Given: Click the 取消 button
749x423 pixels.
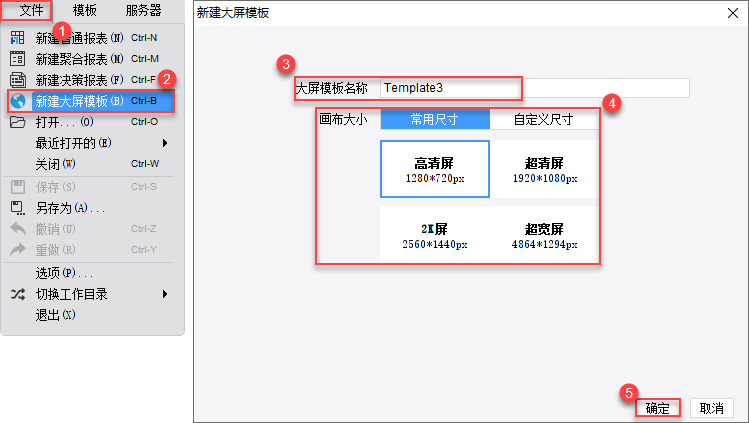Looking at the screenshot, I should coord(712,408).
